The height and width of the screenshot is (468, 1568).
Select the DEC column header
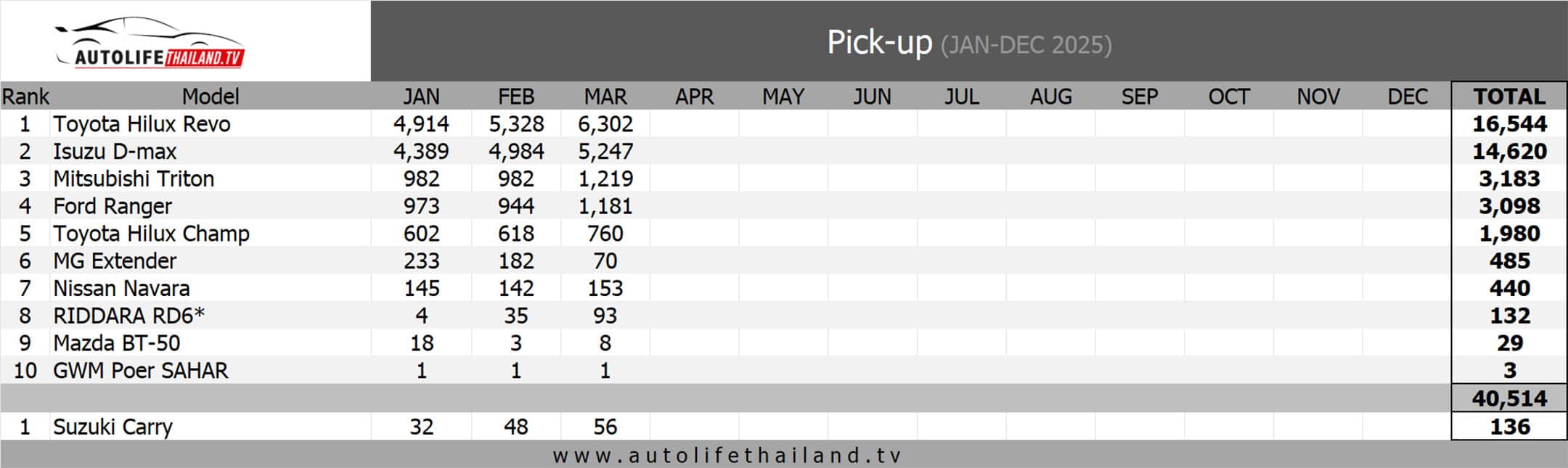(x=1407, y=97)
